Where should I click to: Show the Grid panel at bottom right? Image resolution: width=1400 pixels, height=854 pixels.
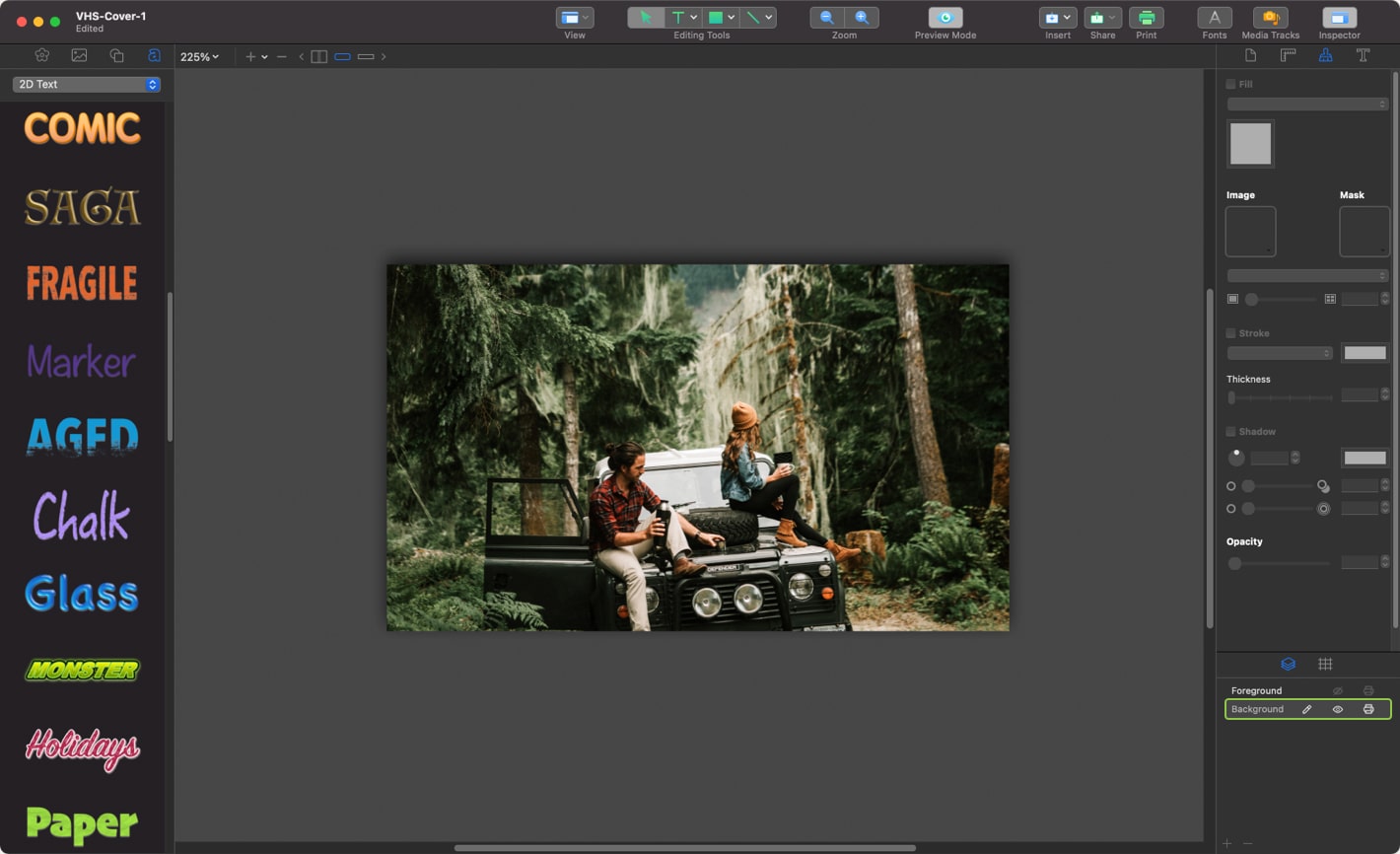pos(1326,664)
